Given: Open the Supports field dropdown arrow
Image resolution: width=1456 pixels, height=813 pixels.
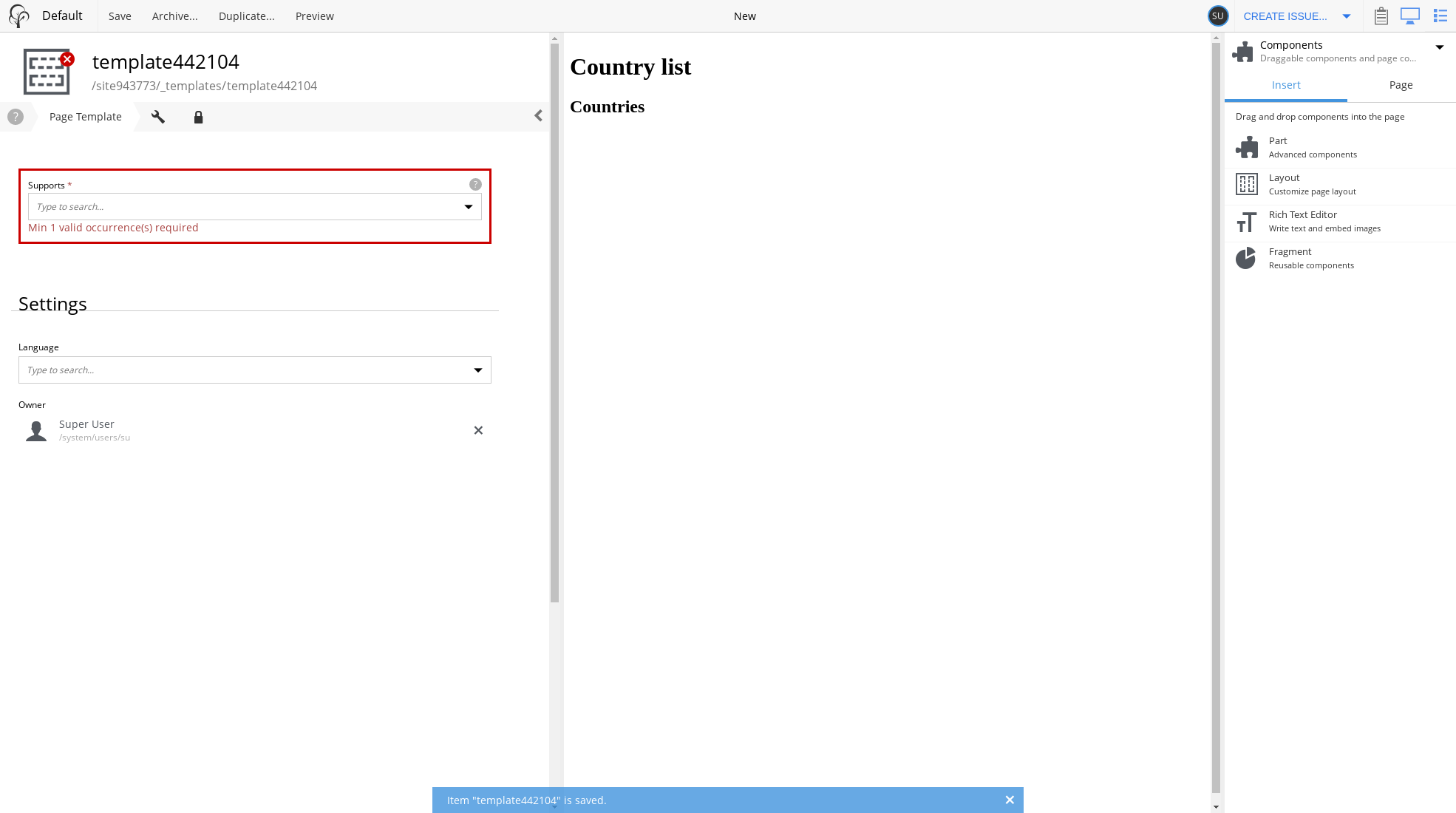Looking at the screenshot, I should [x=469, y=206].
